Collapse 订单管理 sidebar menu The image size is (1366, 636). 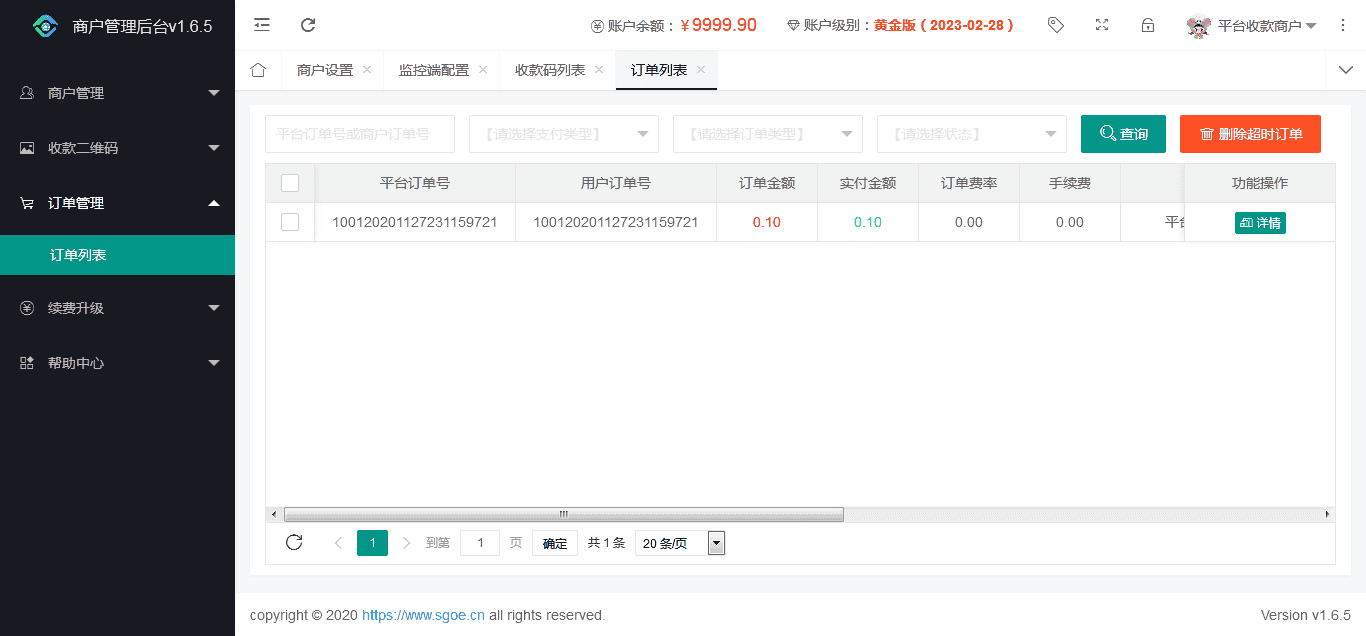tap(117, 203)
